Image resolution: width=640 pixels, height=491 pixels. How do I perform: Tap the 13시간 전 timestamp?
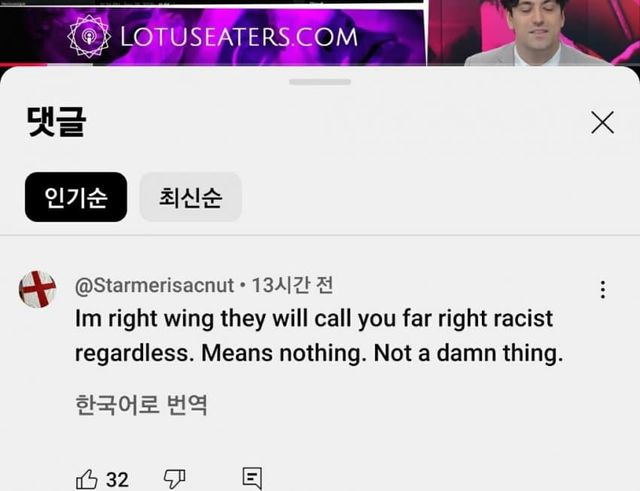click(x=292, y=285)
